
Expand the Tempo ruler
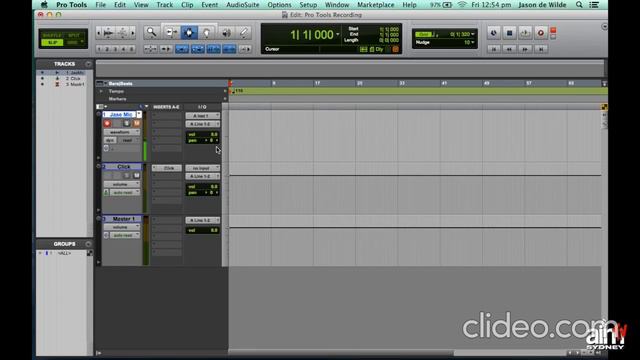coord(101,91)
